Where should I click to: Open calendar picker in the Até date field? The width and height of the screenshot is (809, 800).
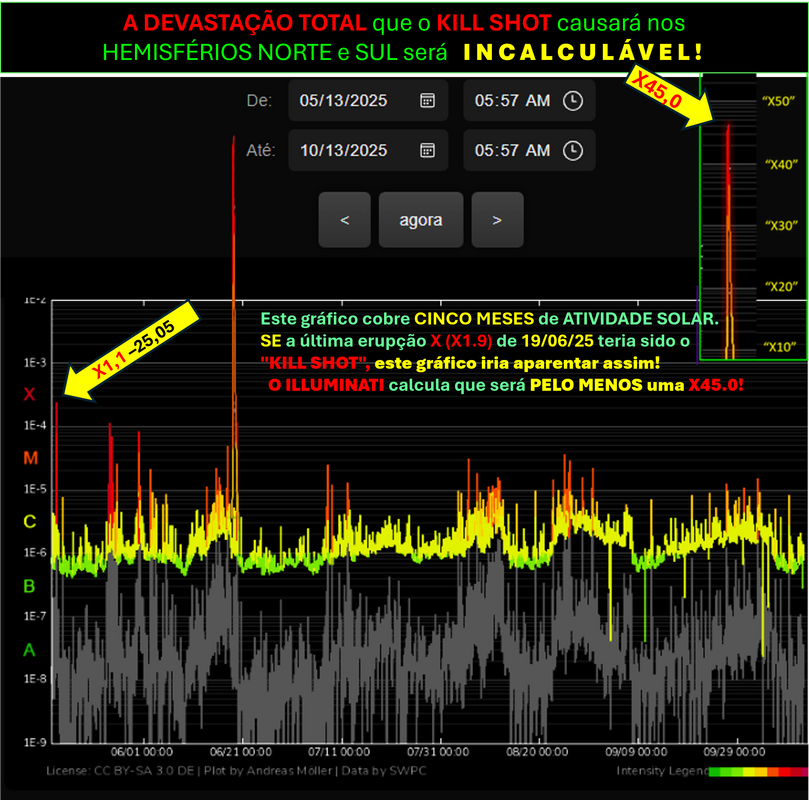[x=427, y=150]
